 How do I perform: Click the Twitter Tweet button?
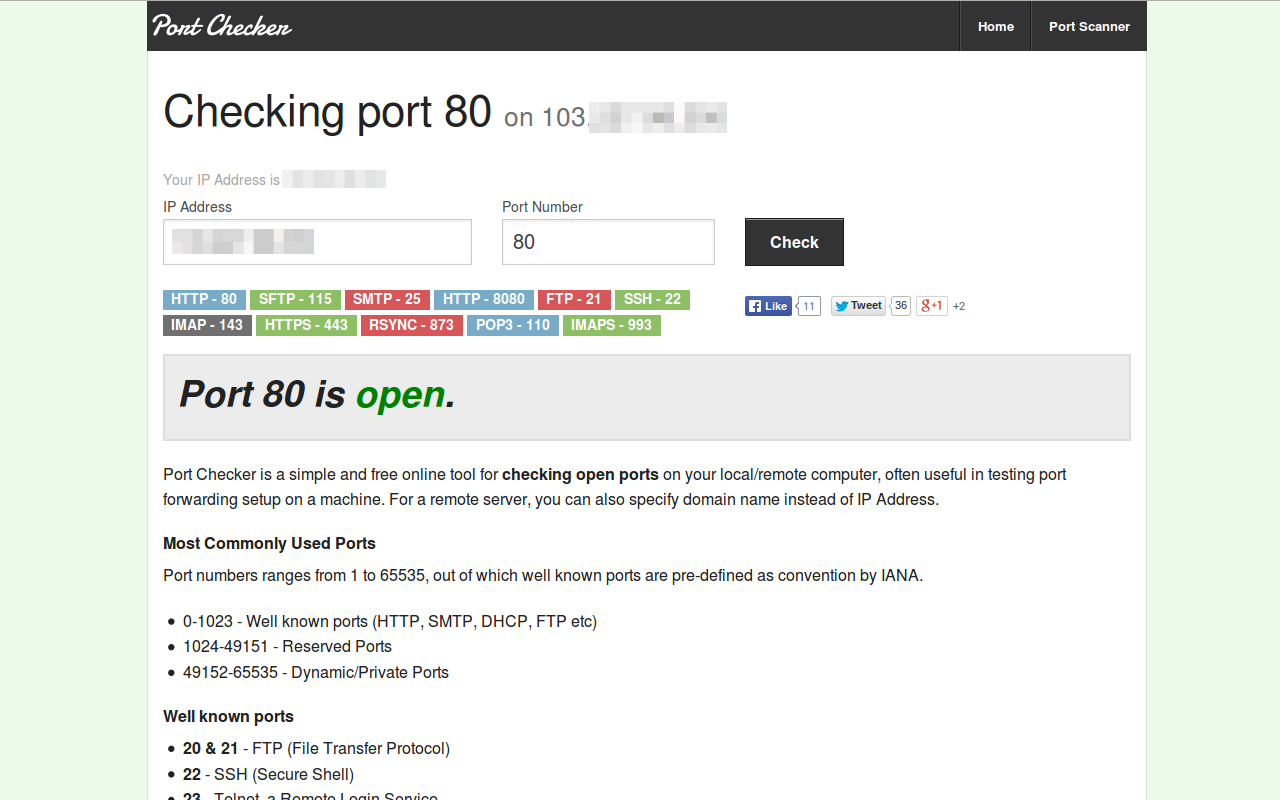858,306
